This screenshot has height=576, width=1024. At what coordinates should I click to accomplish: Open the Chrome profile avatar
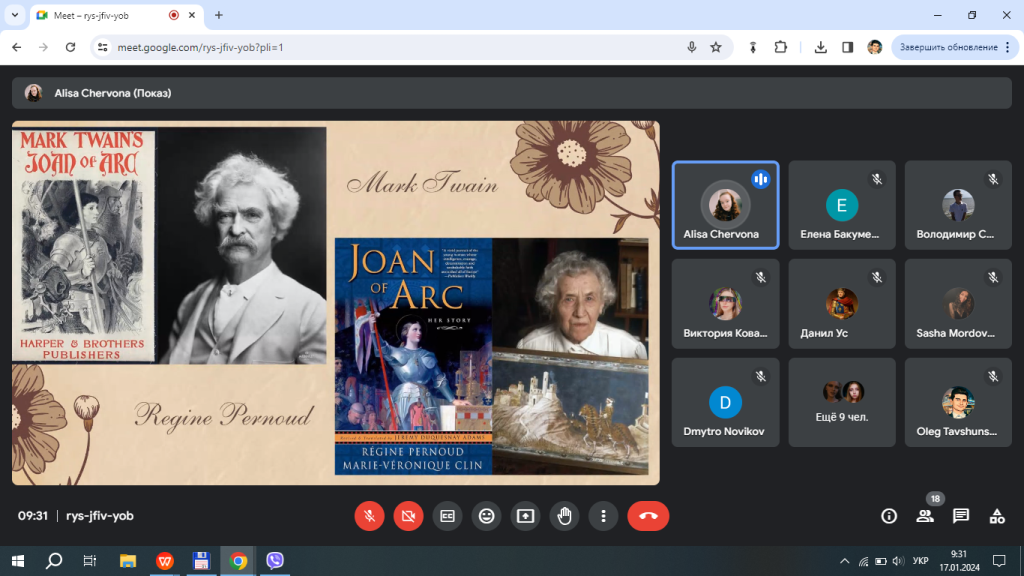874,47
